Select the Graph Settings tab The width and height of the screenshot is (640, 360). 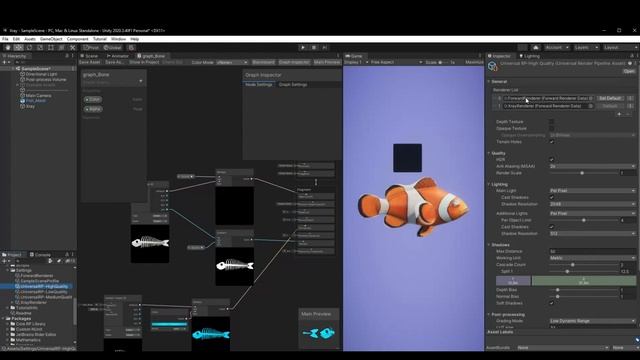(x=293, y=84)
